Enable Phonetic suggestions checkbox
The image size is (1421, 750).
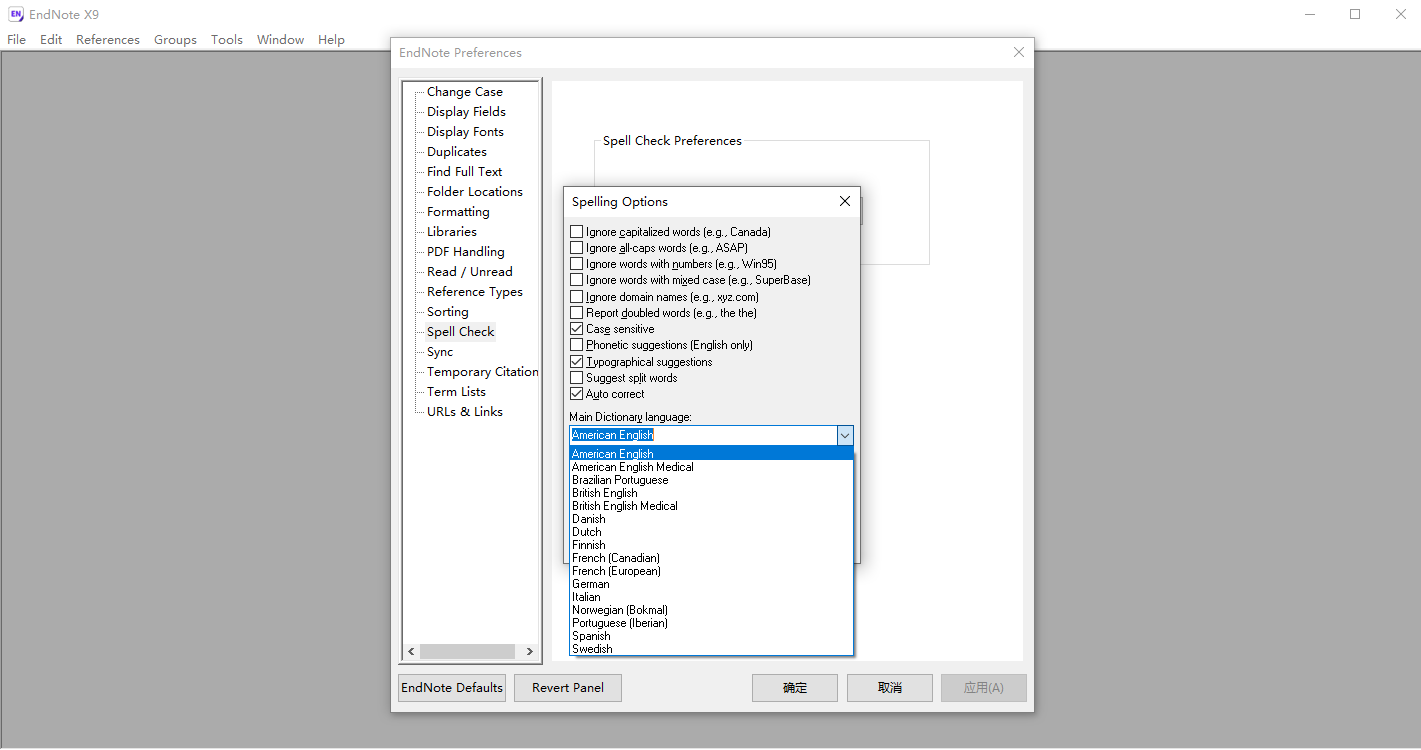pyautogui.click(x=576, y=345)
